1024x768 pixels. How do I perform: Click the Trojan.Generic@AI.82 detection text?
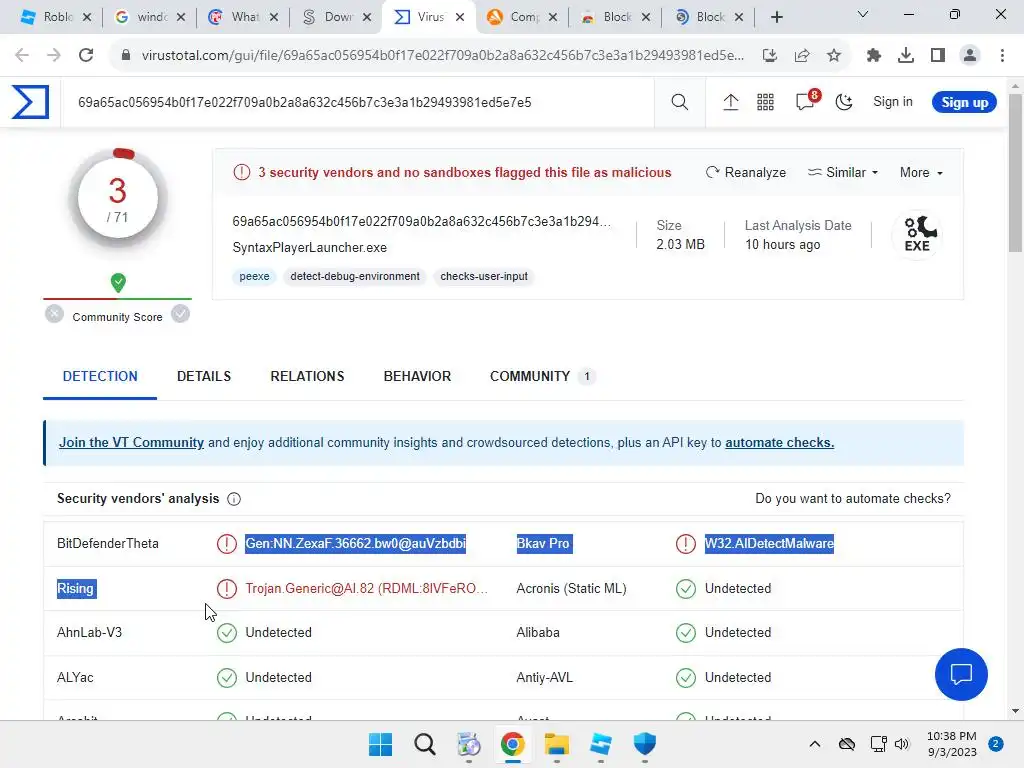coord(366,588)
